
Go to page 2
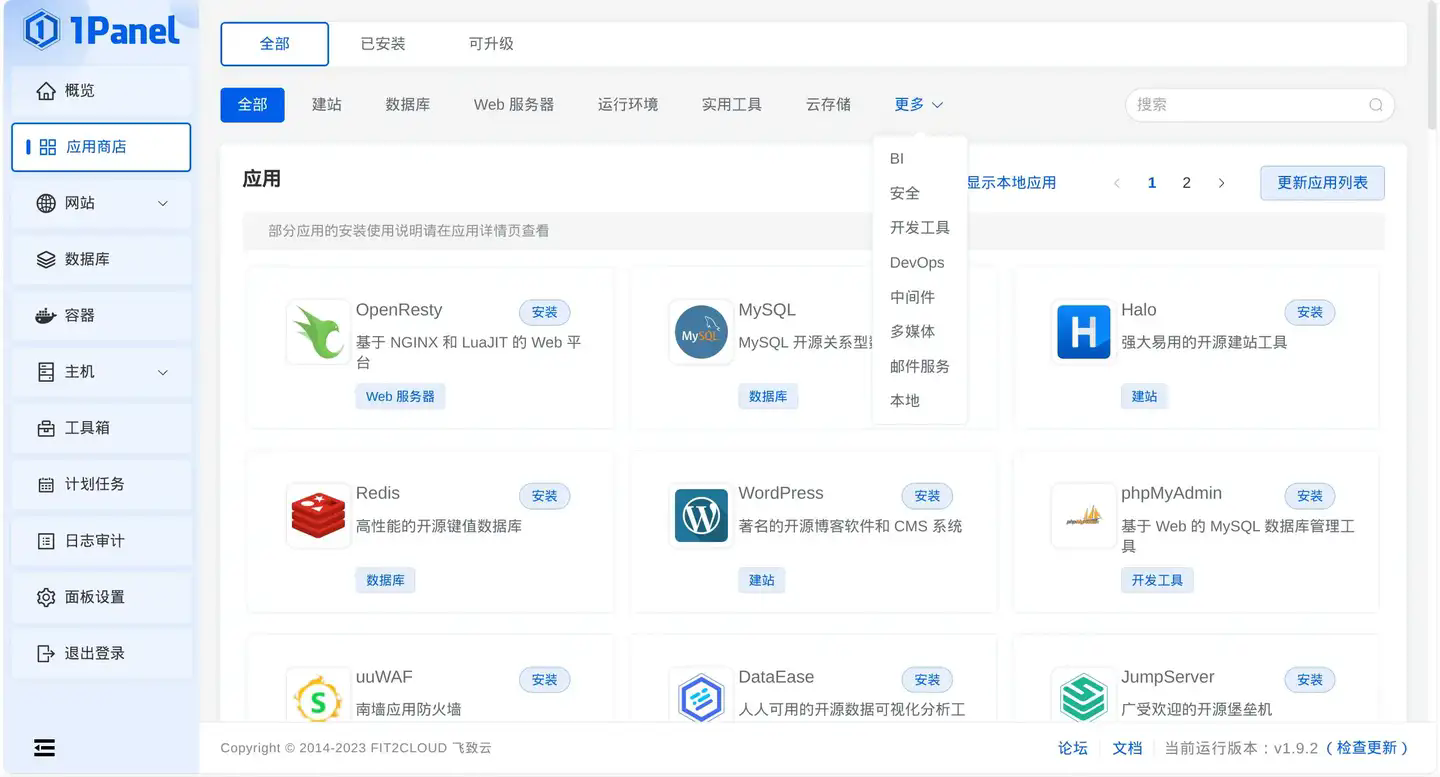[x=1186, y=183]
